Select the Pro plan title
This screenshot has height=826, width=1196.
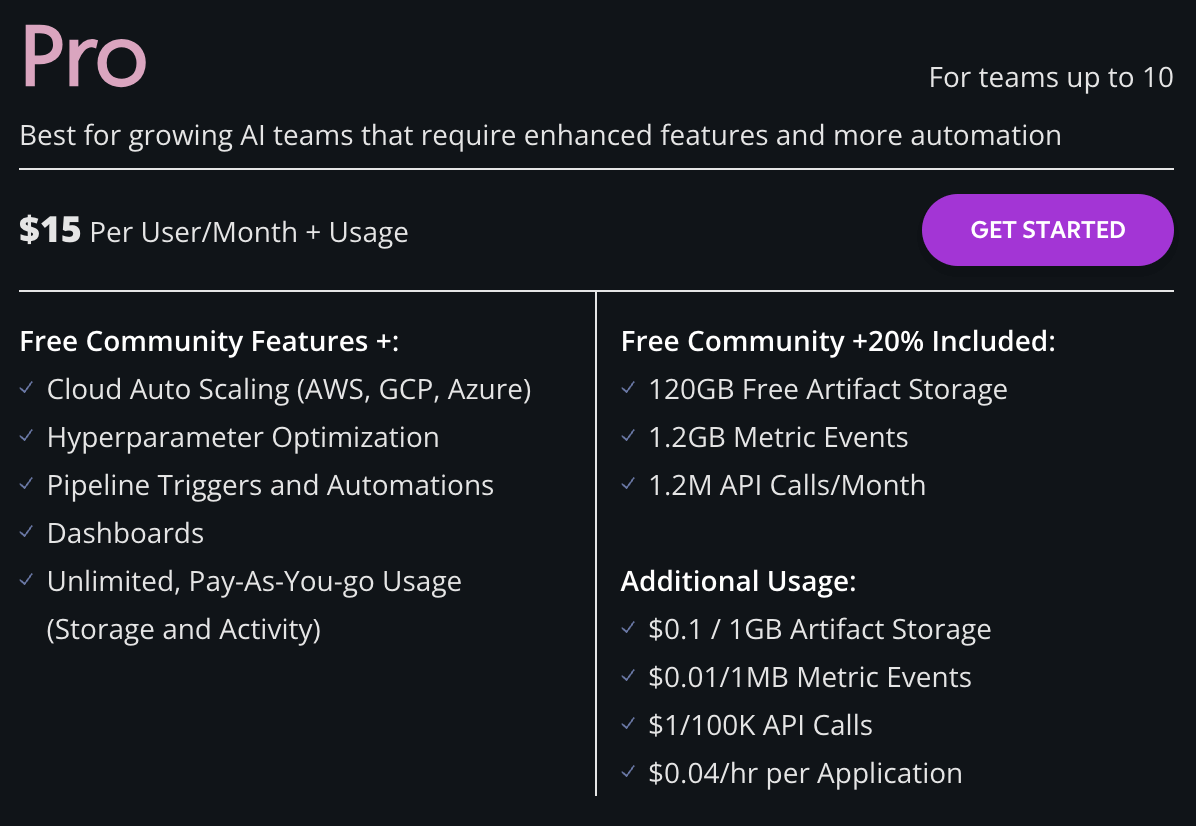(x=84, y=56)
